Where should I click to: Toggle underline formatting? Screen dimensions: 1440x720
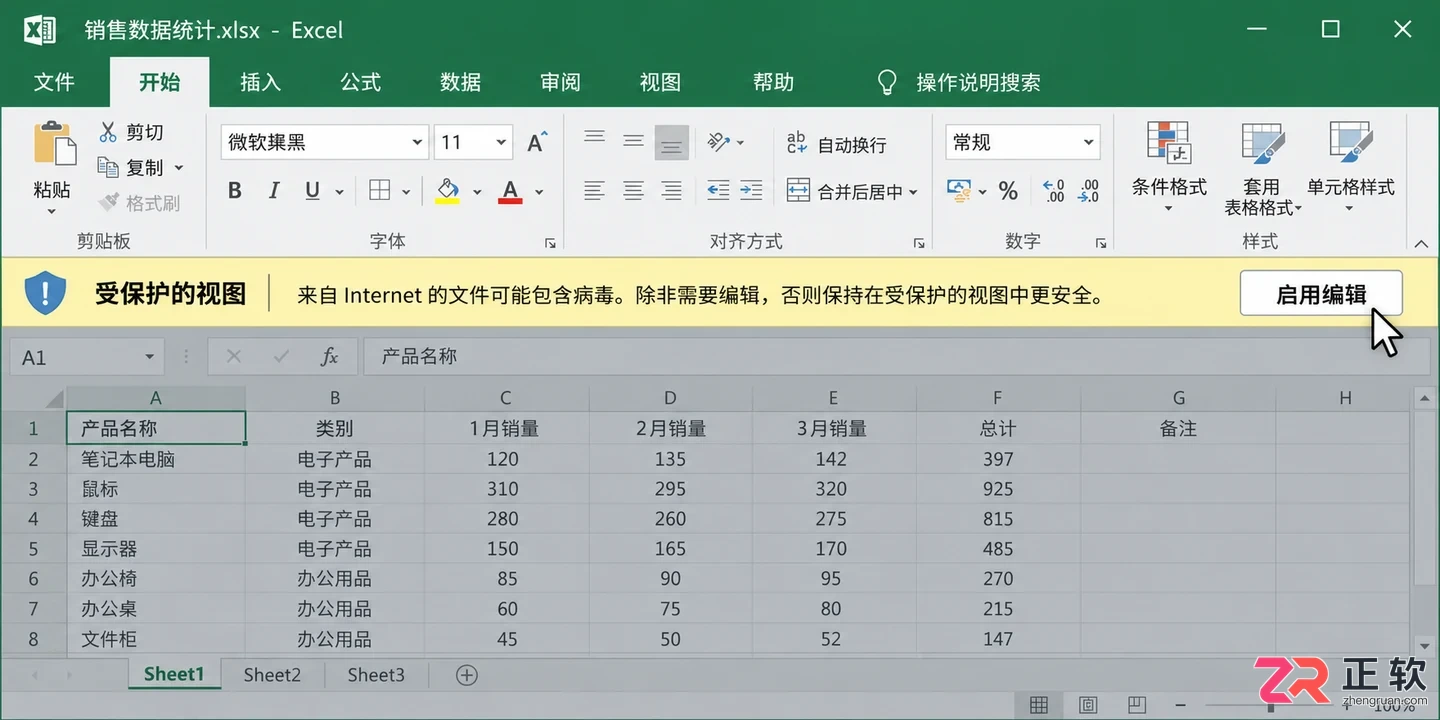coord(312,191)
